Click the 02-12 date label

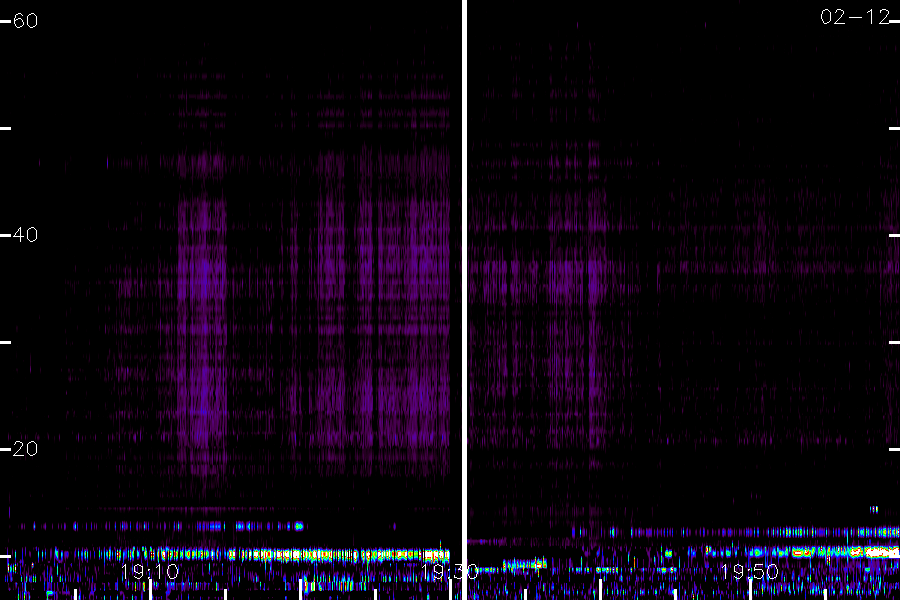pos(855,17)
